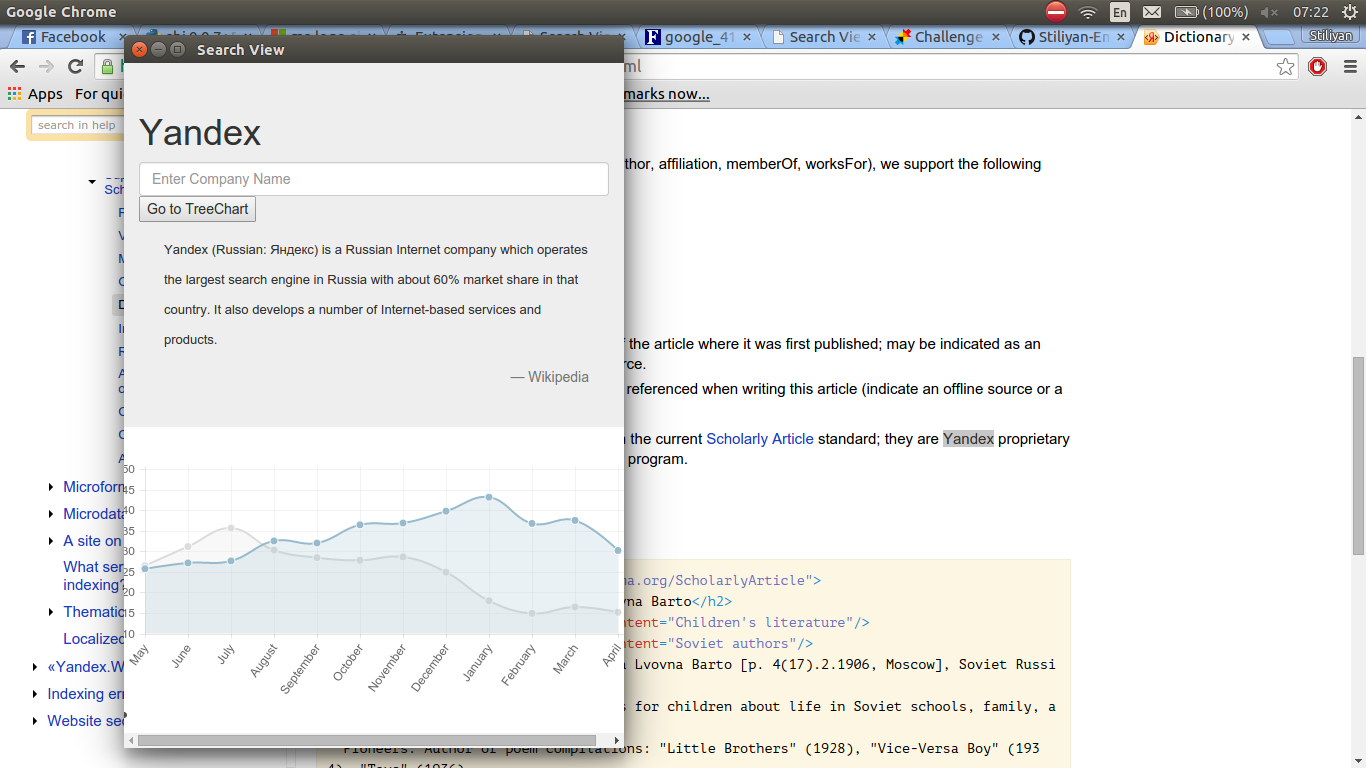
Task: Bookmark this page with the star icon
Action: [x=1286, y=67]
